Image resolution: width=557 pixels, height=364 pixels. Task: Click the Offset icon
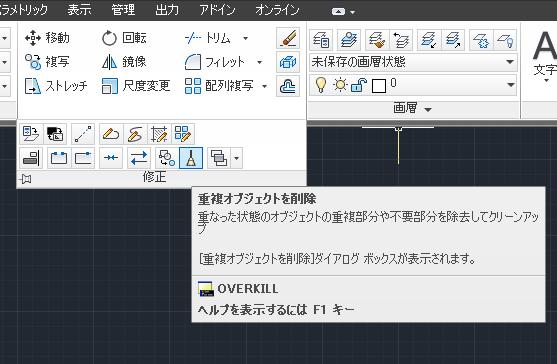click(x=288, y=86)
